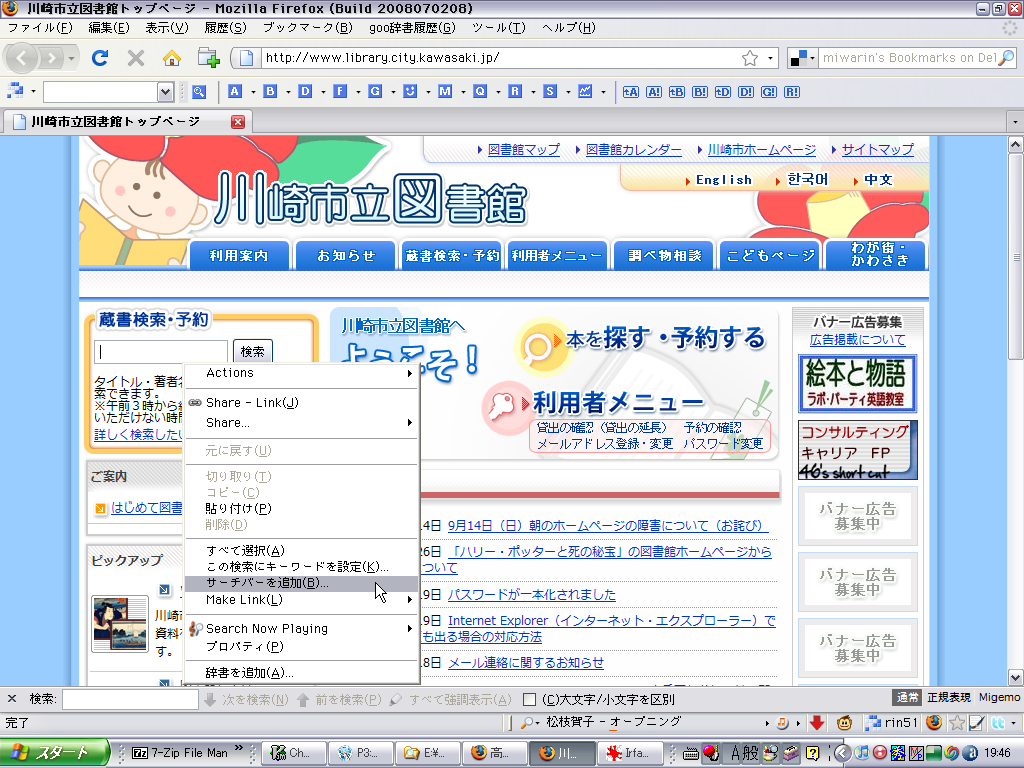
Task: Open the Windows スタート button
Action: (54, 753)
